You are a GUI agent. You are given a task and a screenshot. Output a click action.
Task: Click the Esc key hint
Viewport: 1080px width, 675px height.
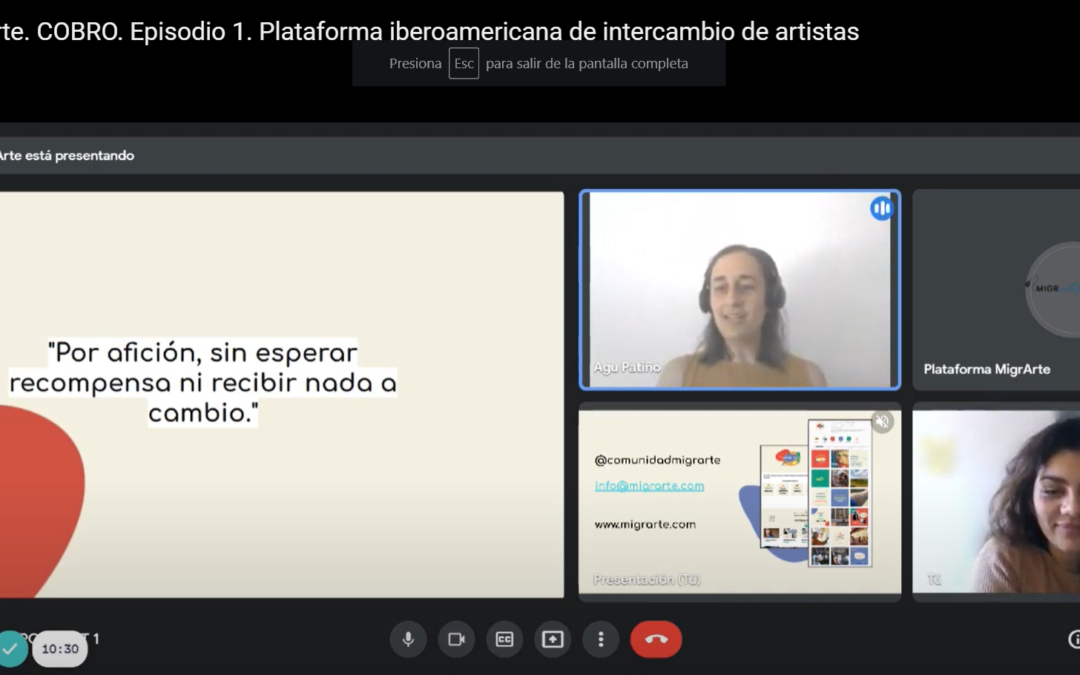(464, 63)
